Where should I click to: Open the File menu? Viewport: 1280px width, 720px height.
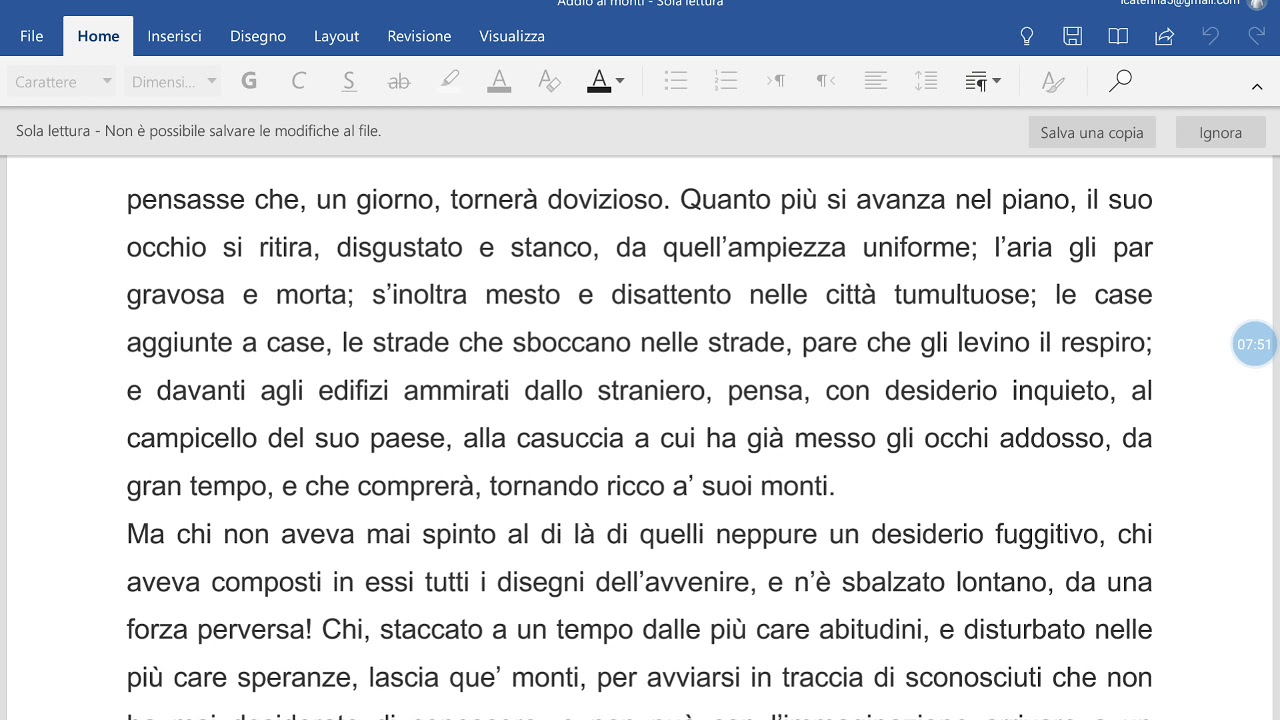(31, 36)
